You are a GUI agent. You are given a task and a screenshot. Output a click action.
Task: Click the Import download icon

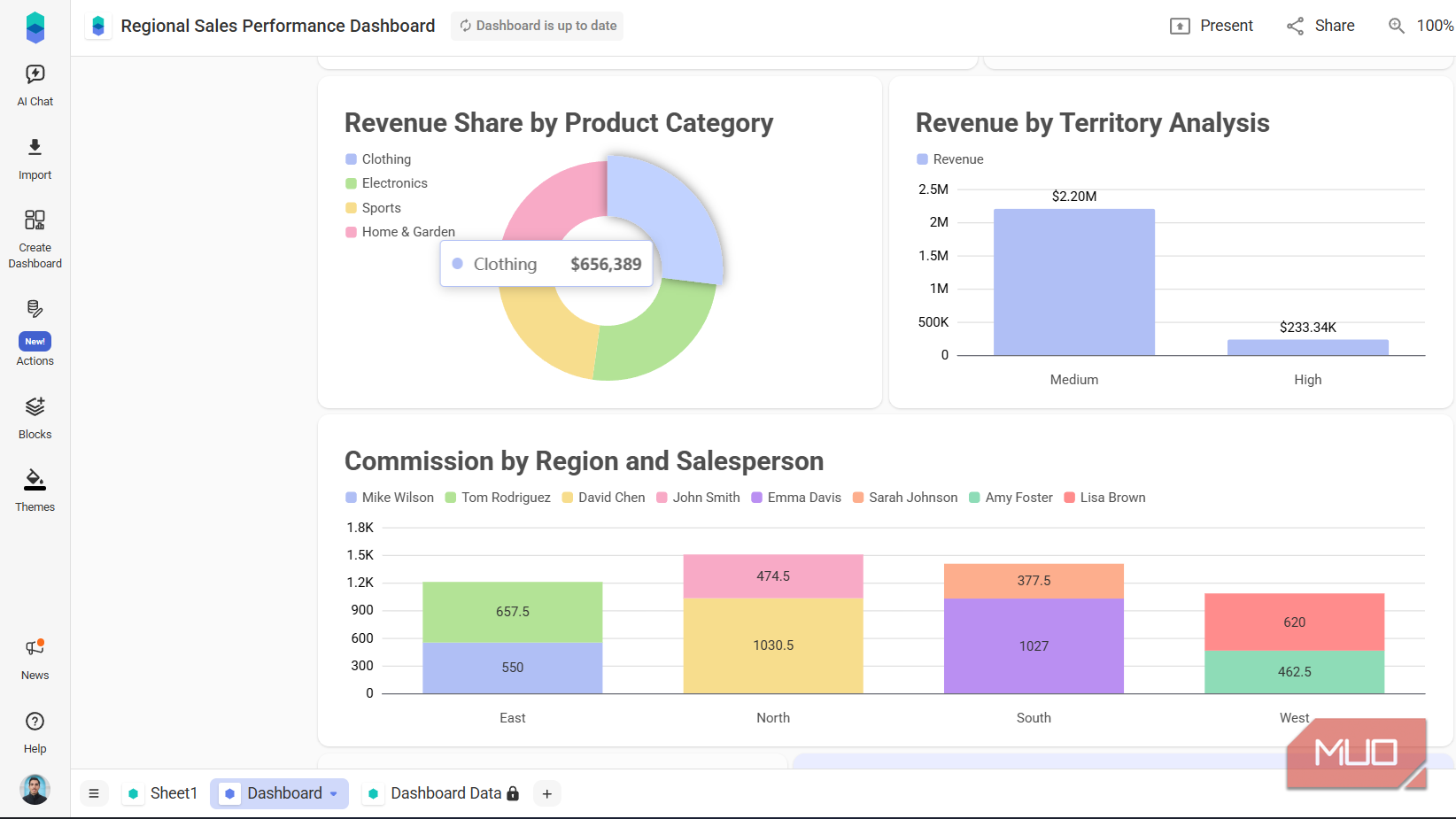tap(35, 147)
